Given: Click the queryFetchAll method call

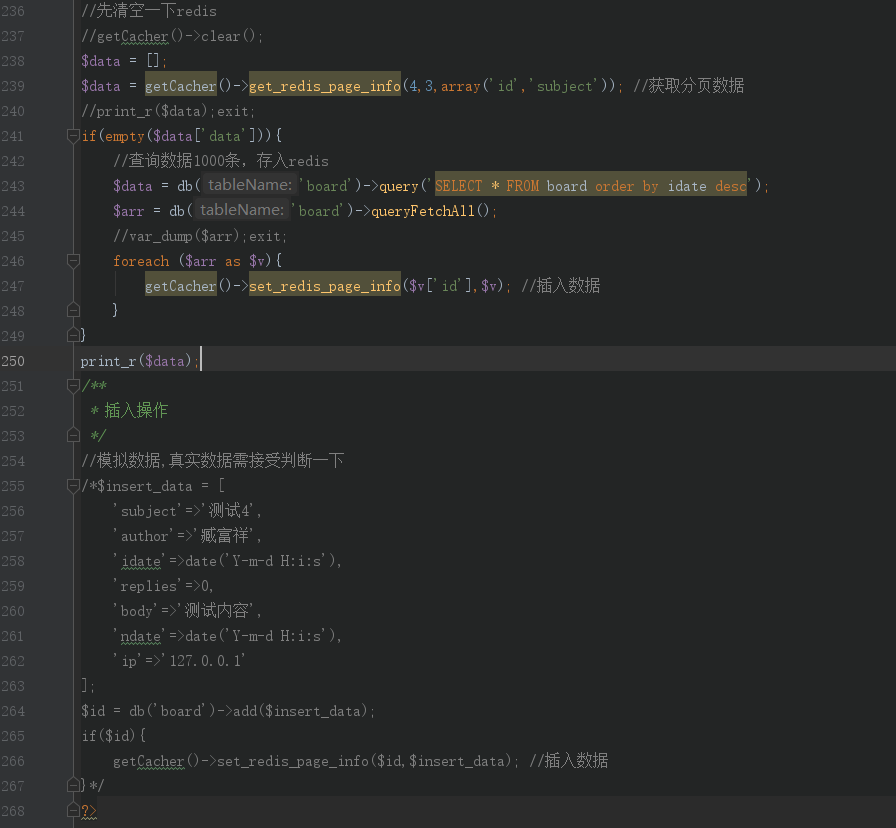Looking at the screenshot, I should (423, 211).
